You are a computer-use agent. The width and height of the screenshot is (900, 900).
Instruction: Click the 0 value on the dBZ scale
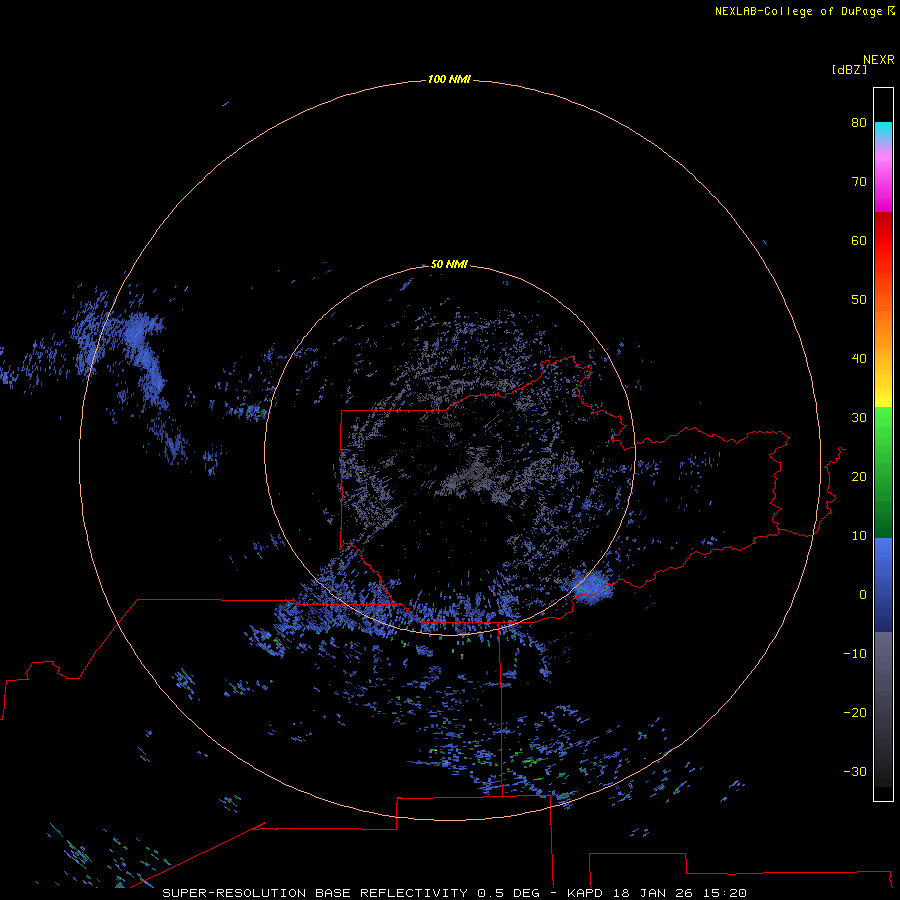pos(863,595)
